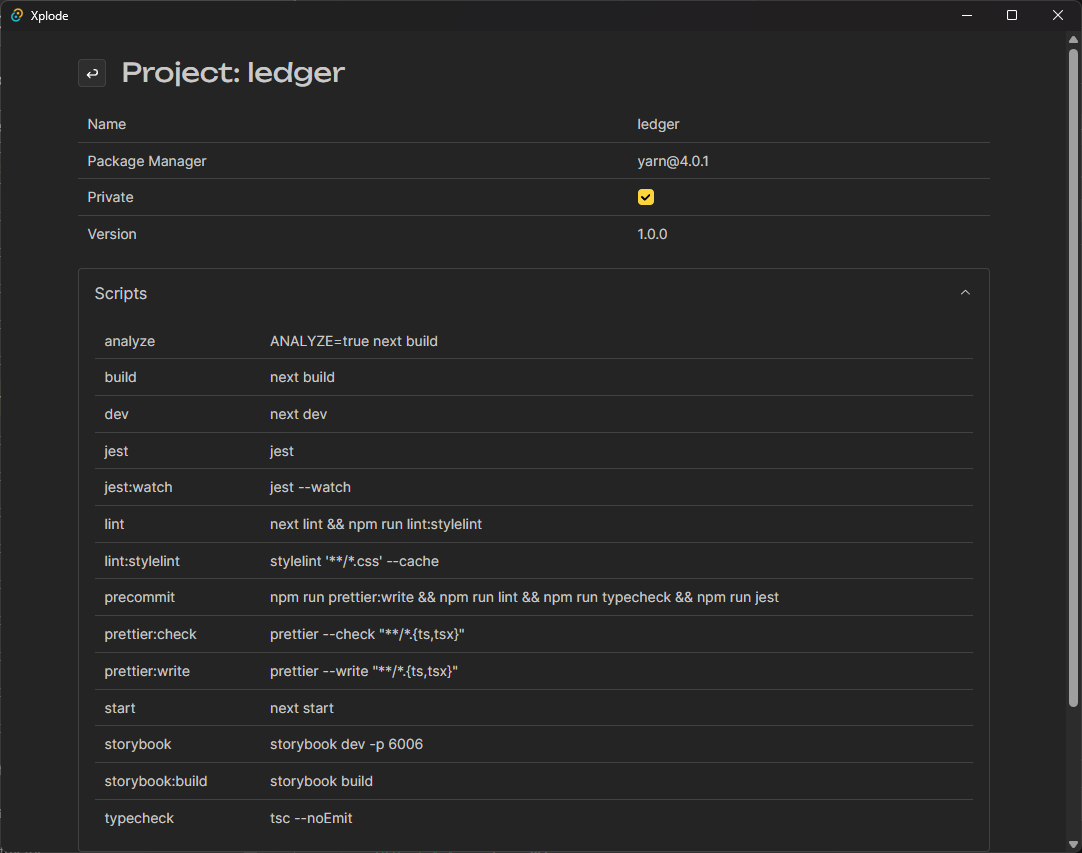Click the 'tsc --noEmit' command text
This screenshot has height=853, width=1082.
click(311, 818)
